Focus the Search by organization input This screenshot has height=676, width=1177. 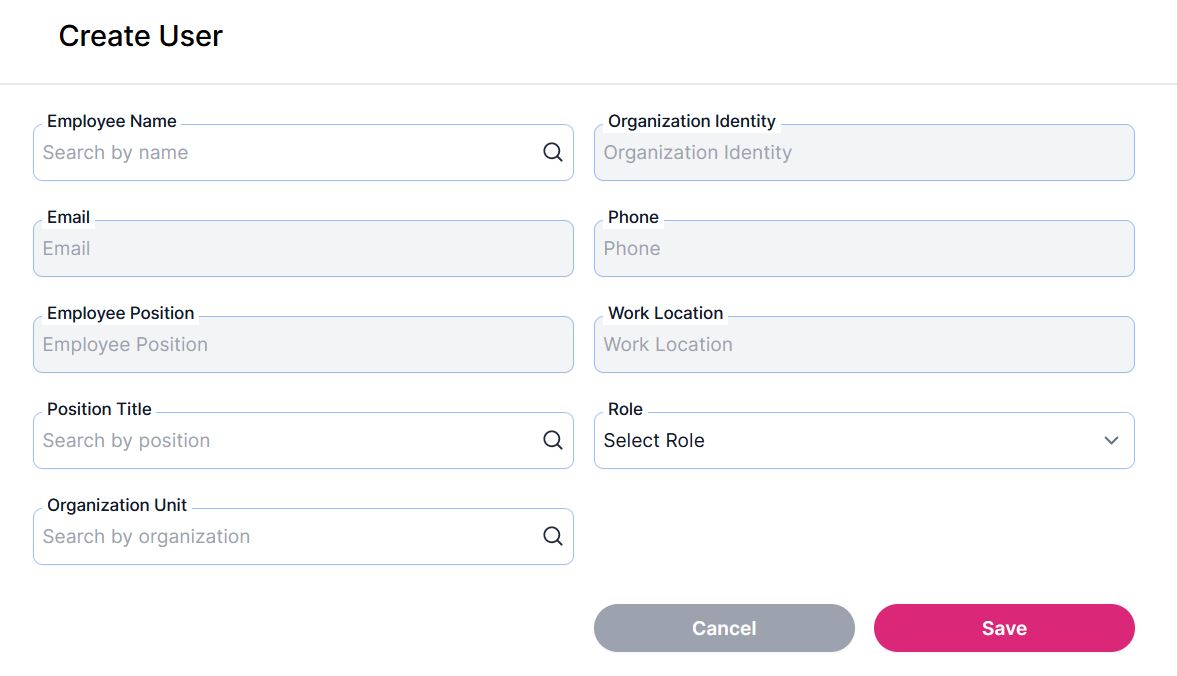point(285,537)
